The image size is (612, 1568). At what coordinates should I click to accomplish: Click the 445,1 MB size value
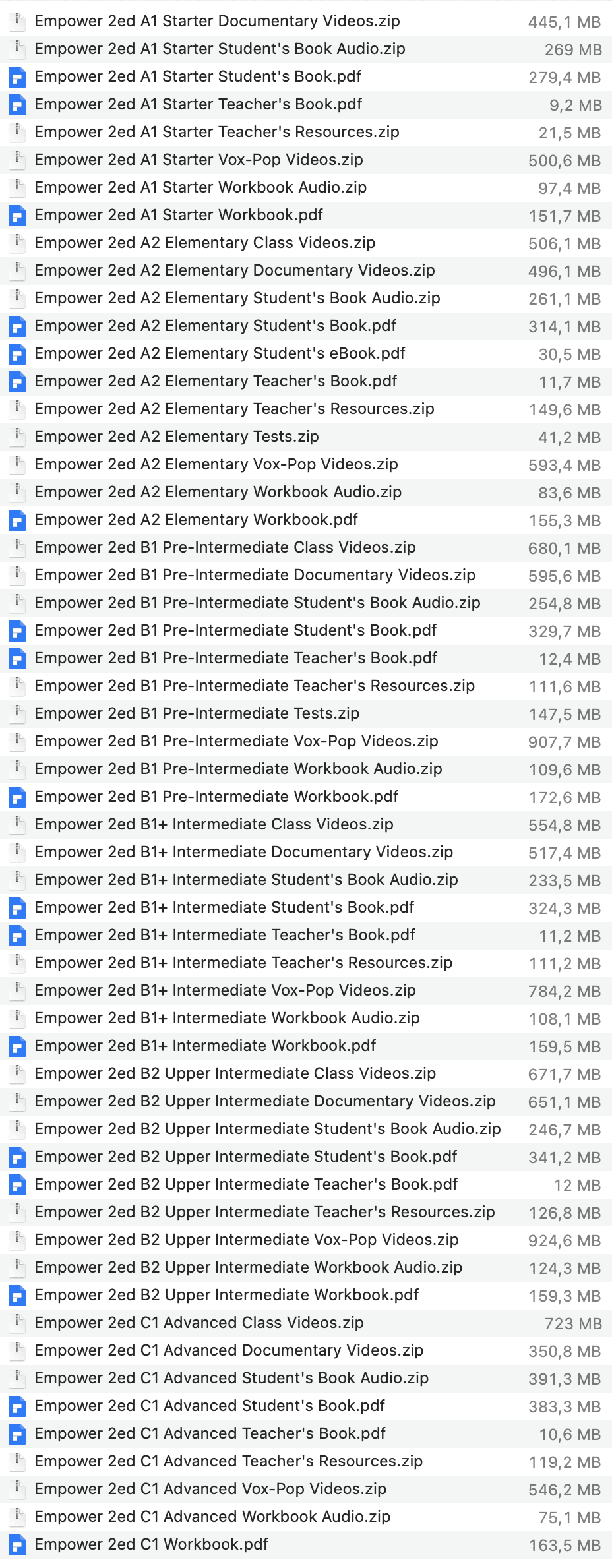[565, 22]
